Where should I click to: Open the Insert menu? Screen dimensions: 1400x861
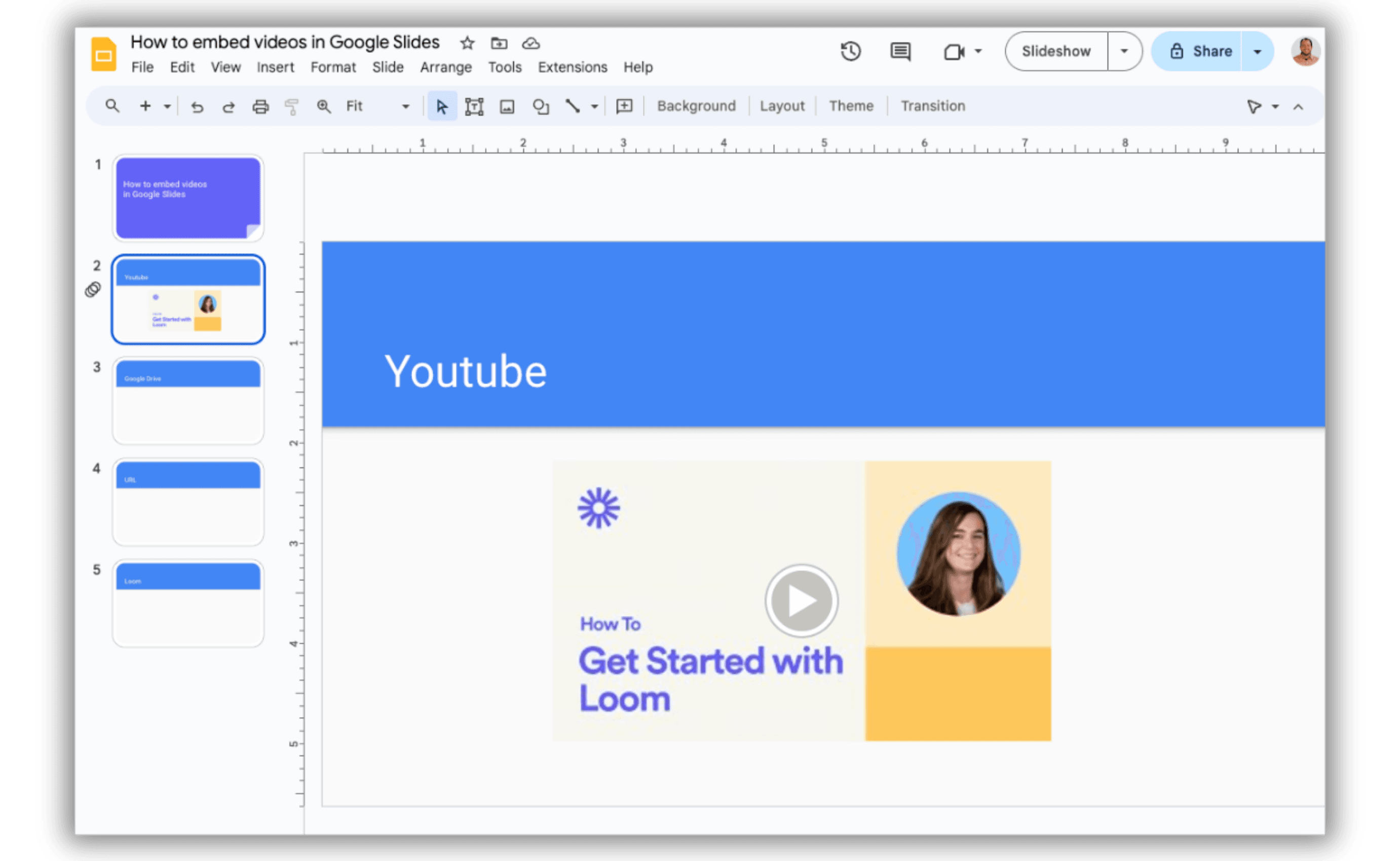point(276,67)
